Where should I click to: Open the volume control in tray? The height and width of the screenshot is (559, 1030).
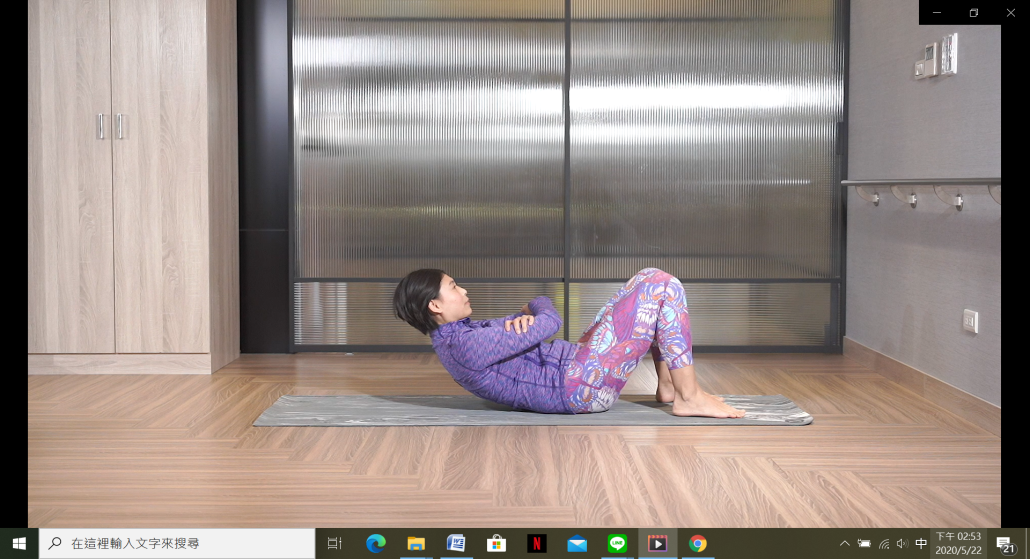pos(903,543)
